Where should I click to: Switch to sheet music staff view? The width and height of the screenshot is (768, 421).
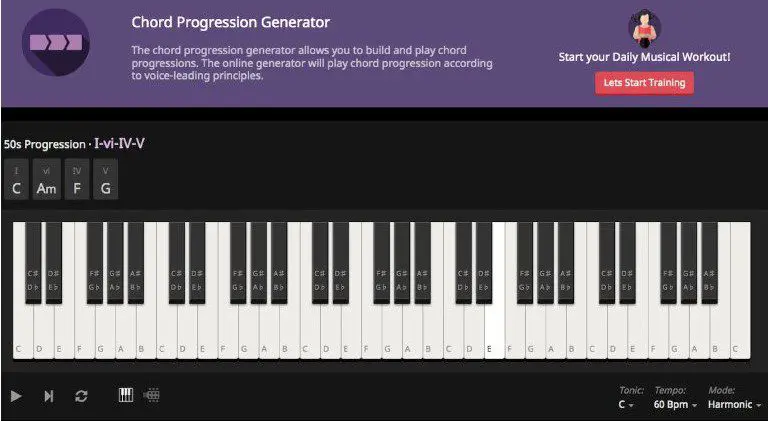tap(152, 395)
